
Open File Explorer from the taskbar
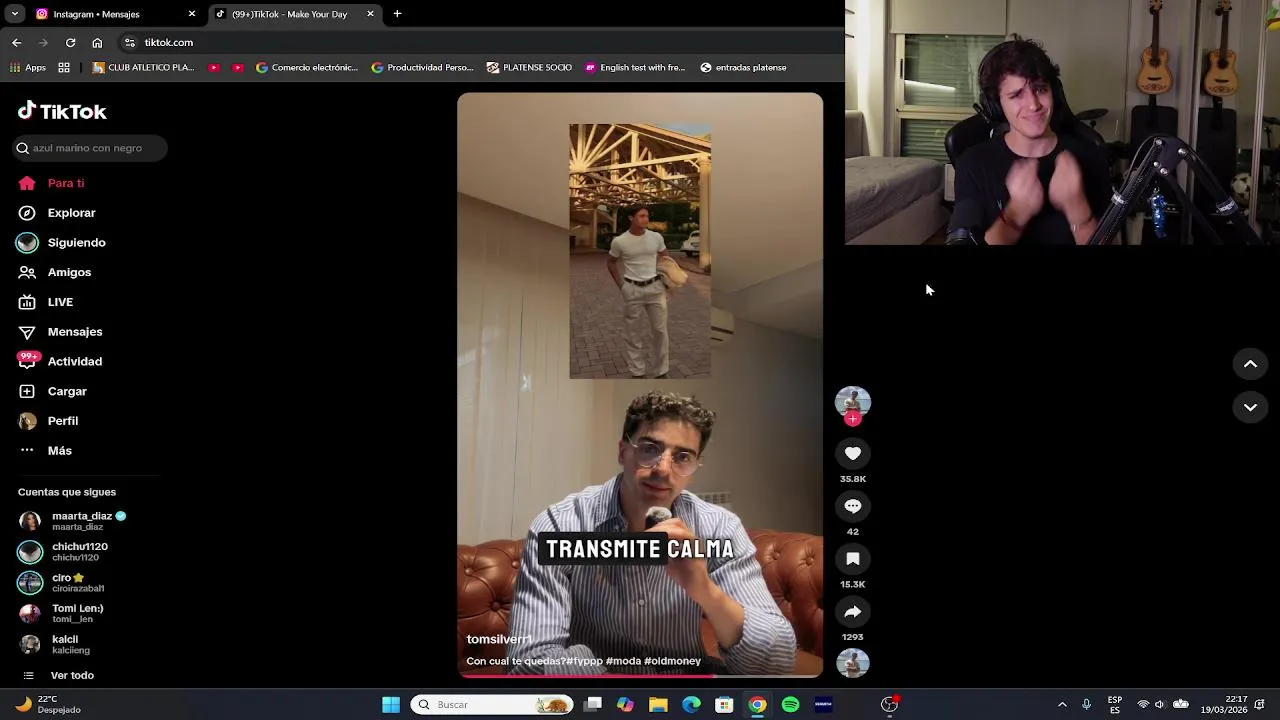658,705
